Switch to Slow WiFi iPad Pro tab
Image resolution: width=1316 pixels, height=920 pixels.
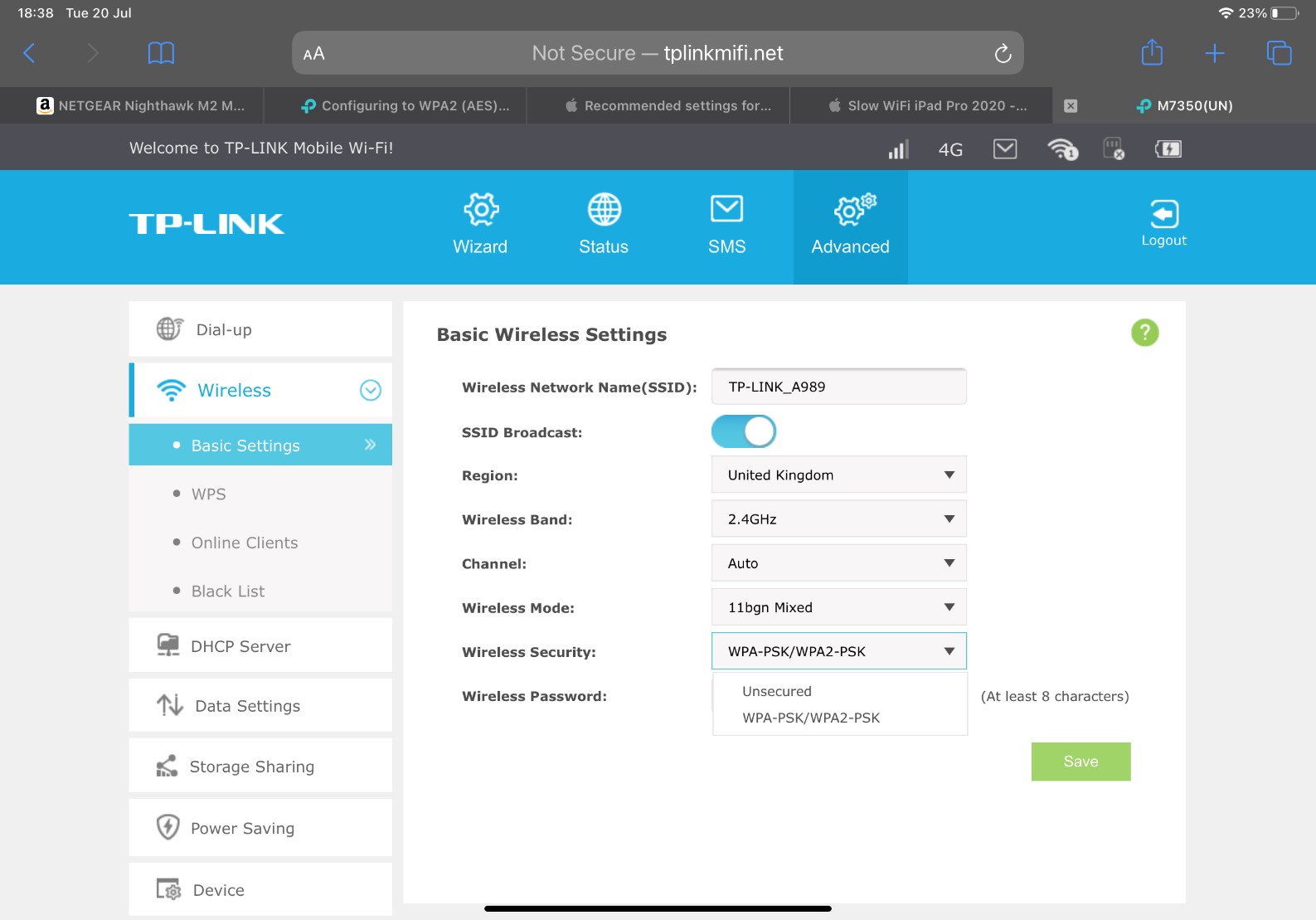click(x=921, y=106)
